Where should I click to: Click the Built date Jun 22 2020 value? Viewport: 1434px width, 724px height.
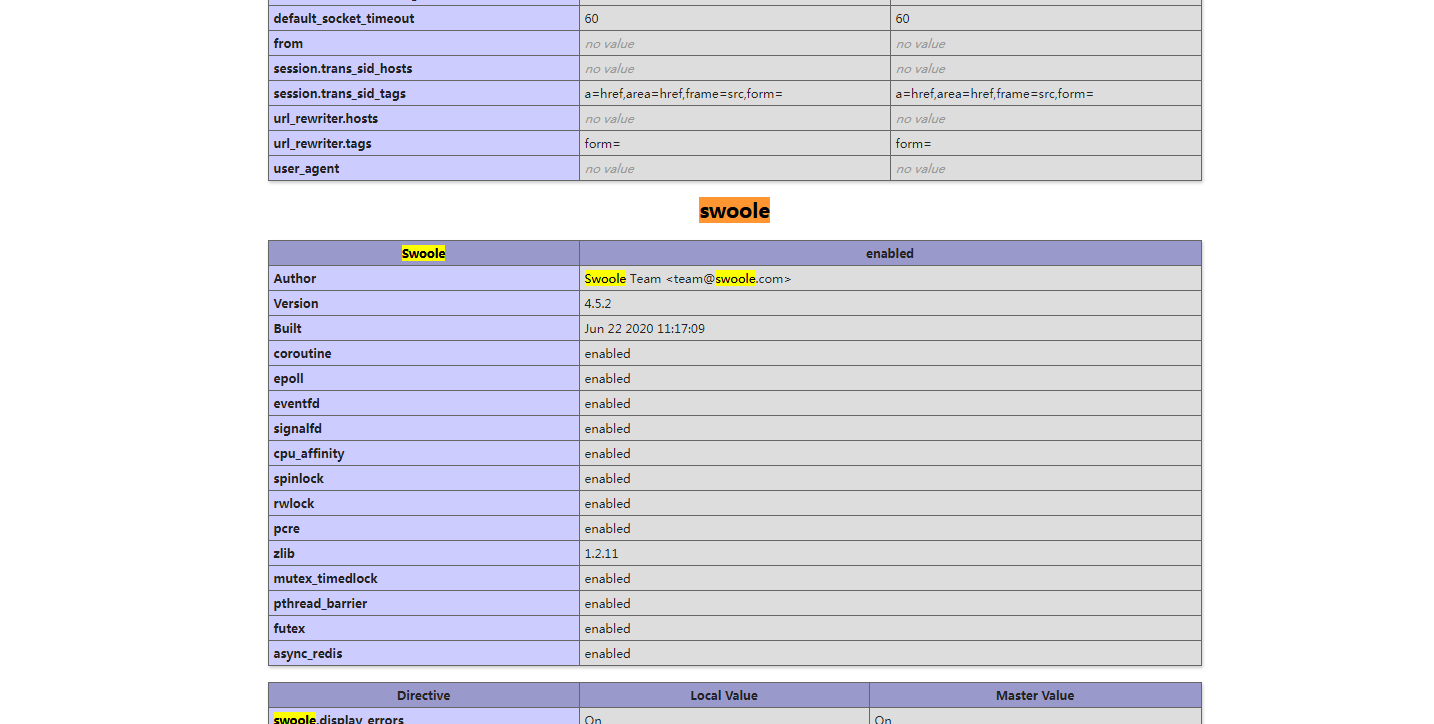click(x=644, y=329)
